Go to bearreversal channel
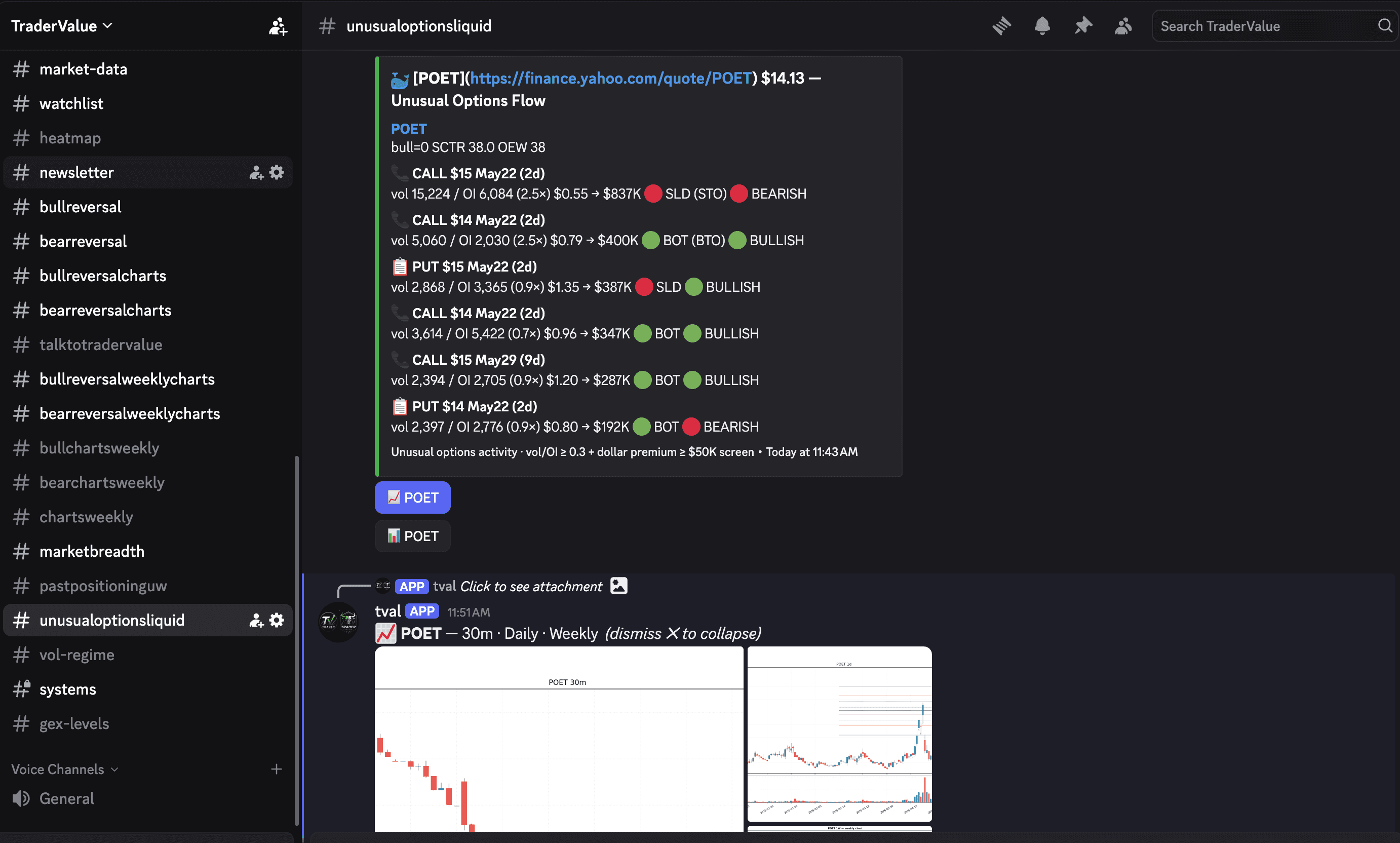The width and height of the screenshot is (1400, 843). tap(148, 242)
